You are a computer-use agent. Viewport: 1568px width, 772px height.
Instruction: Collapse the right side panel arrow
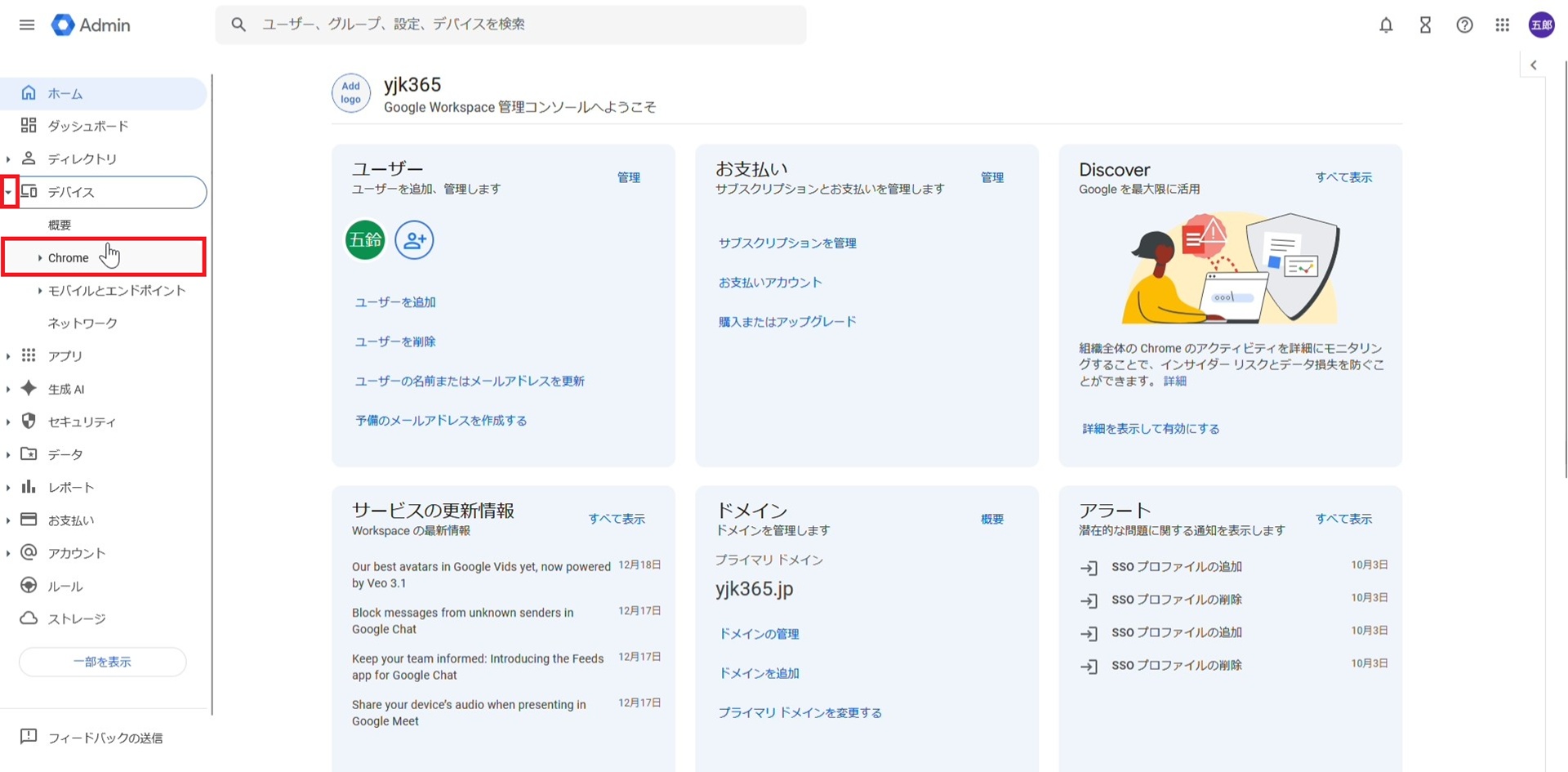point(1534,65)
